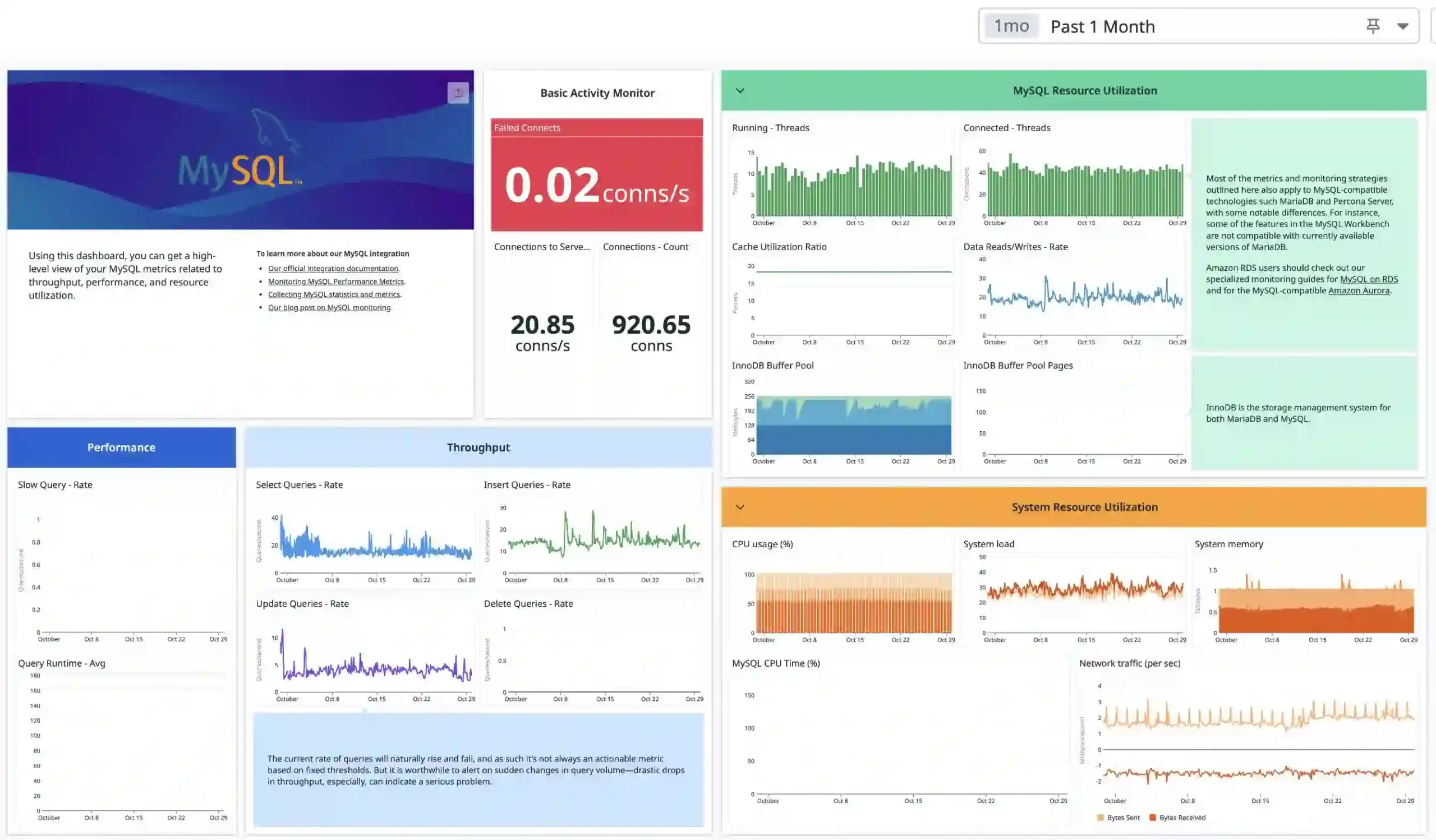Image resolution: width=1436 pixels, height=840 pixels.
Task: Click the Delete Queries - Rate title
Action: 528,604
